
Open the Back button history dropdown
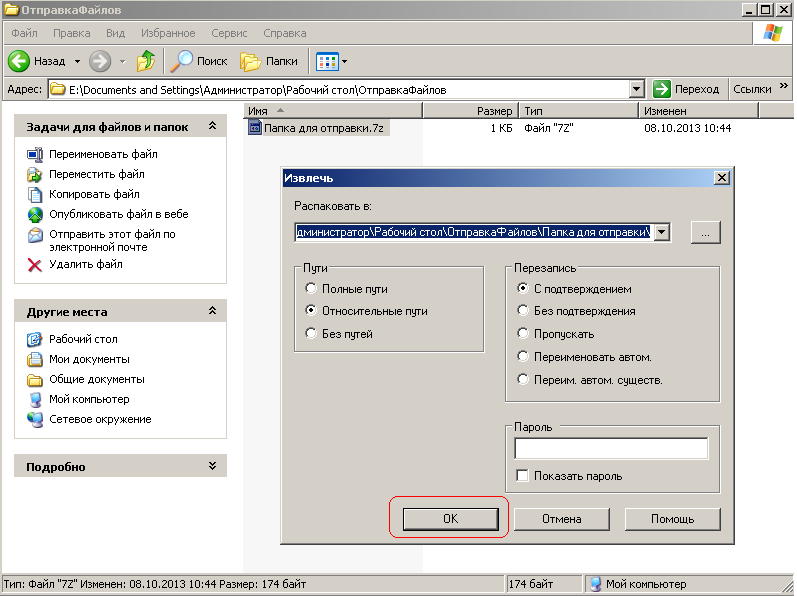[77, 61]
